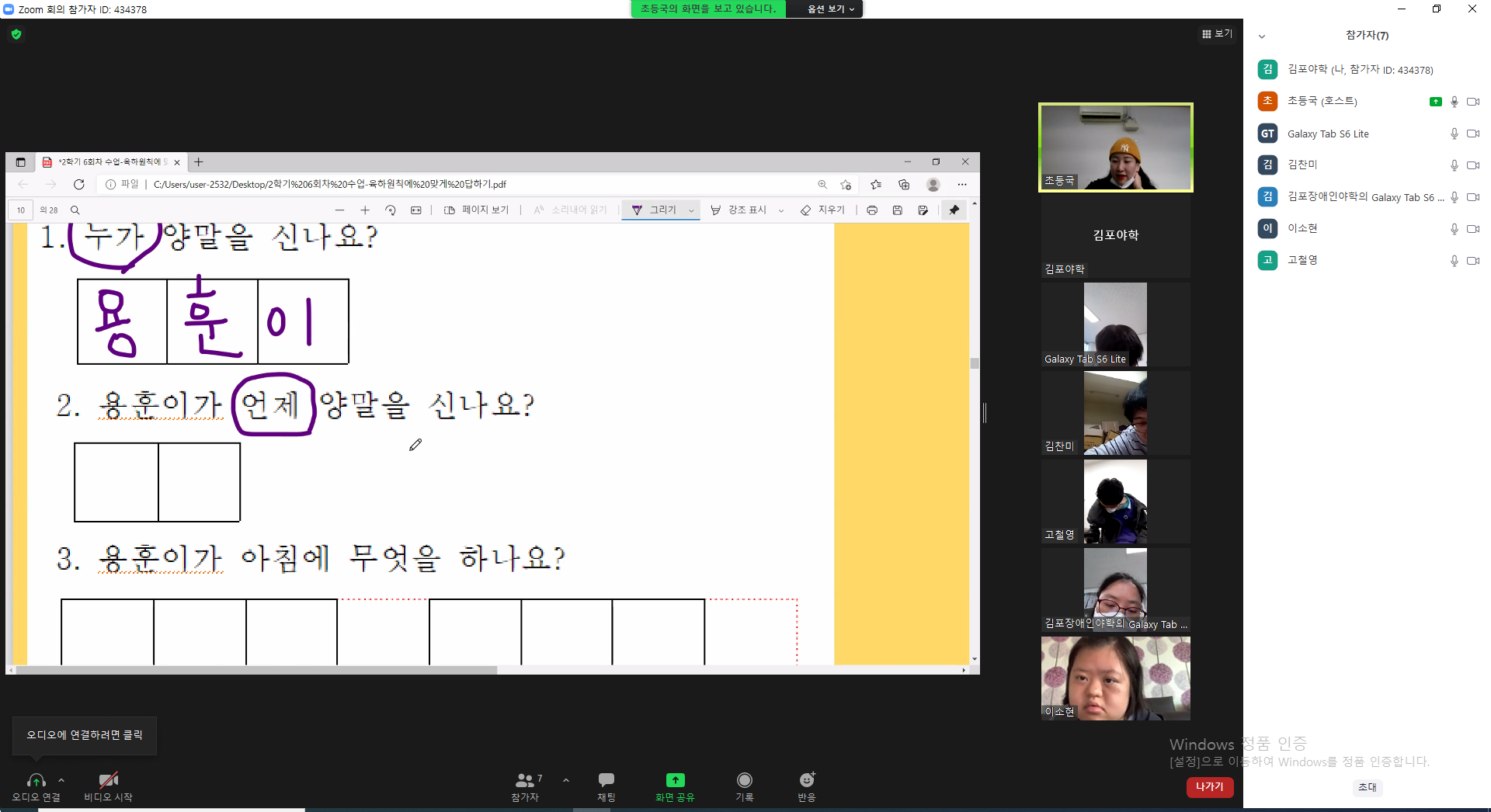Image resolution: width=1491 pixels, height=812 pixels.
Task: Close the PDF browser tab
Action: (177, 162)
